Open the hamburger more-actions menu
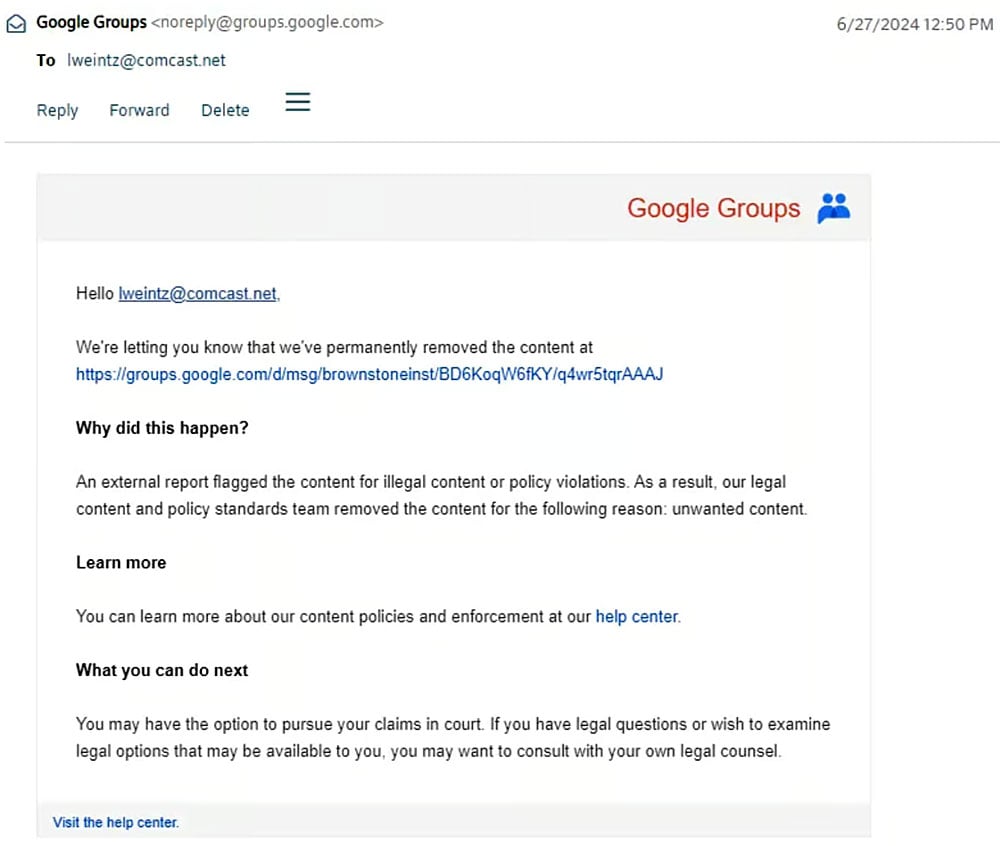 click(298, 102)
